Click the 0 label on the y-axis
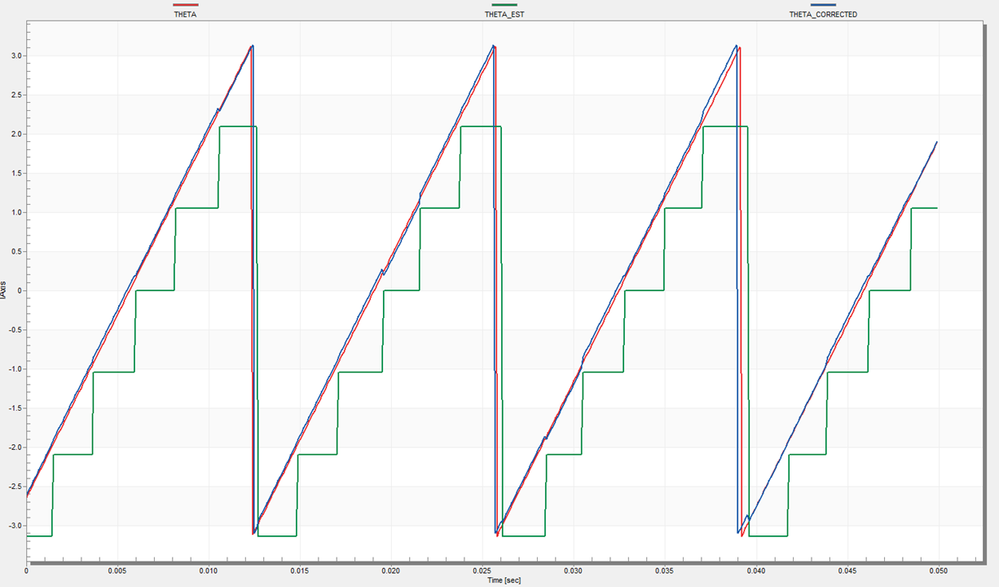Screen dimensions: 999x587 click(x=20, y=291)
